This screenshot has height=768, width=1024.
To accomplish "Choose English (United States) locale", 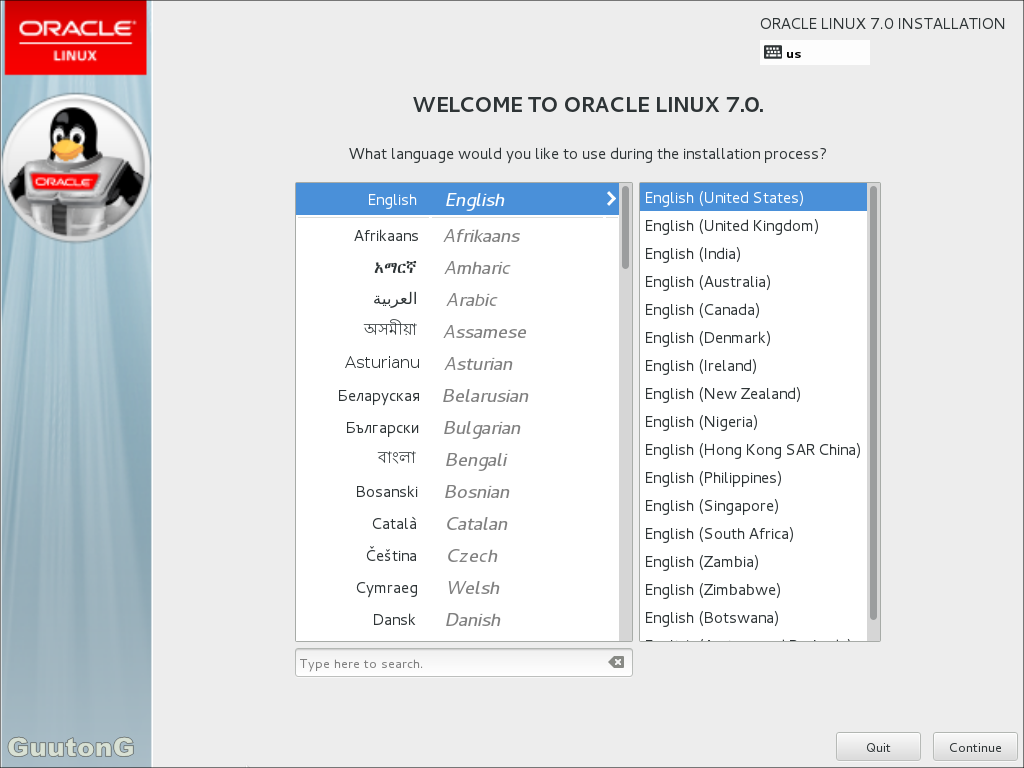I will (x=754, y=197).
